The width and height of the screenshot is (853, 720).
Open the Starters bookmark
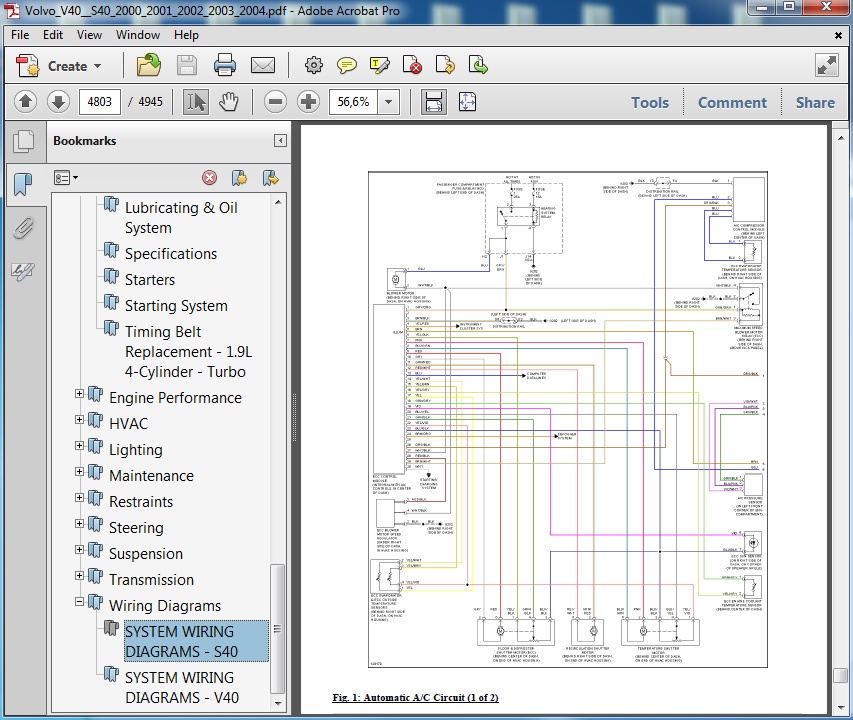(x=150, y=280)
